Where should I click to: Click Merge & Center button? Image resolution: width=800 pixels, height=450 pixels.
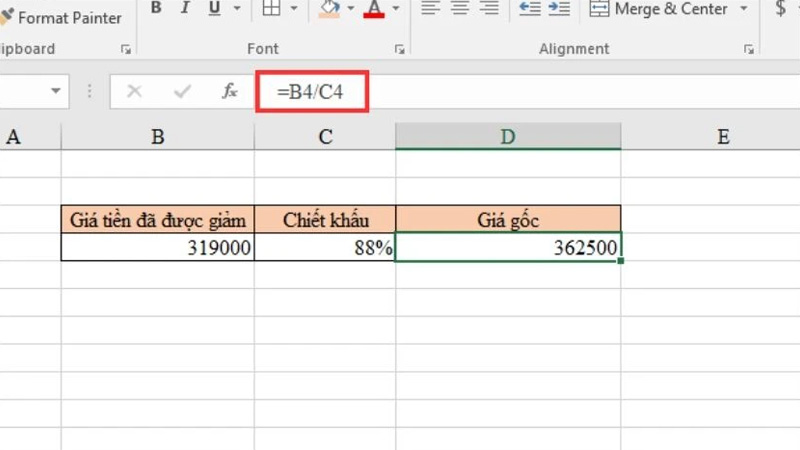tap(658, 8)
